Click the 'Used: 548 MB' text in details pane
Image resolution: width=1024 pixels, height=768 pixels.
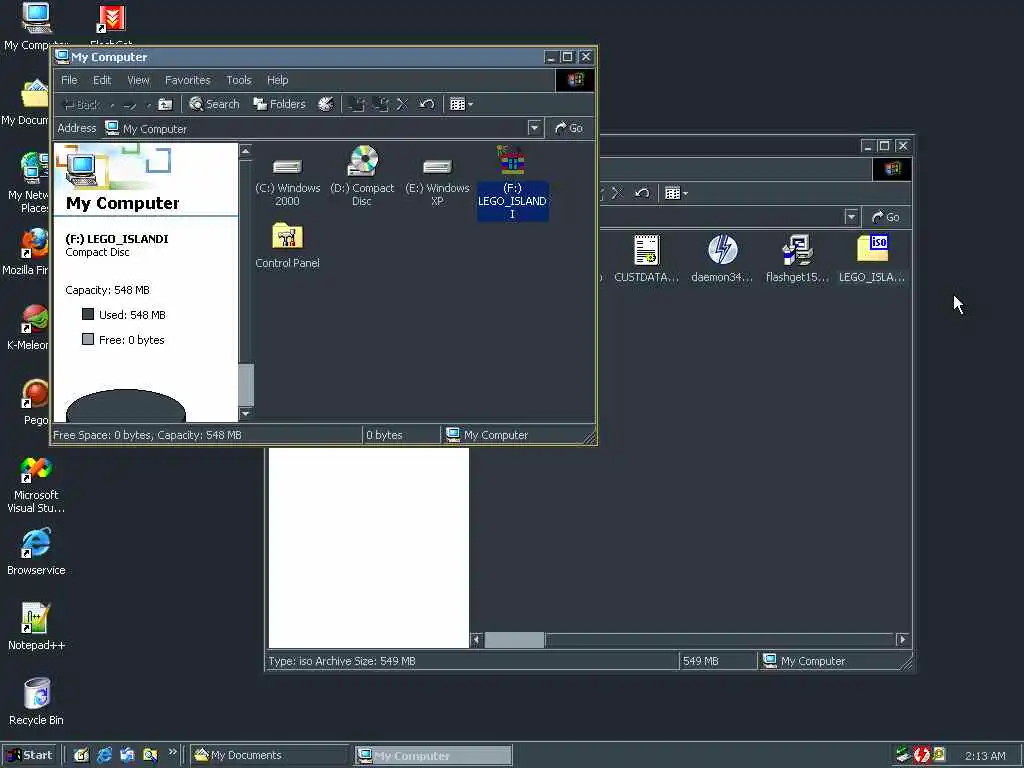132,315
